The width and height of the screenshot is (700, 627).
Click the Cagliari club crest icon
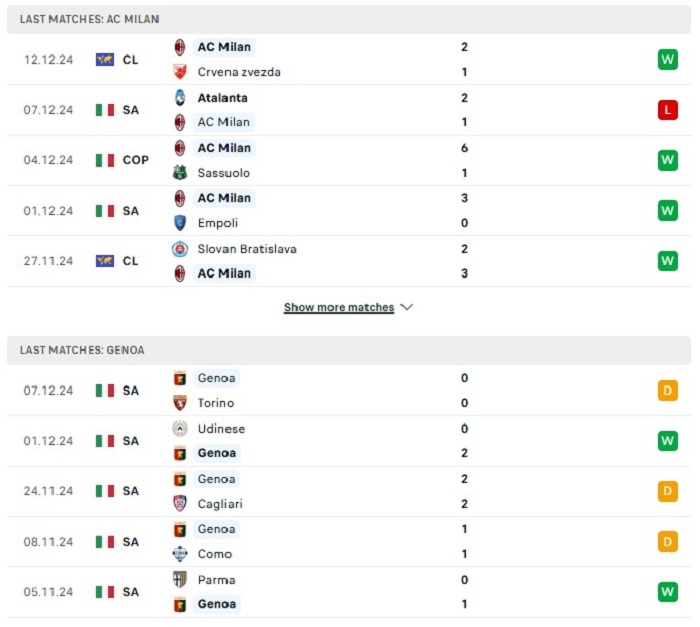[x=180, y=503]
